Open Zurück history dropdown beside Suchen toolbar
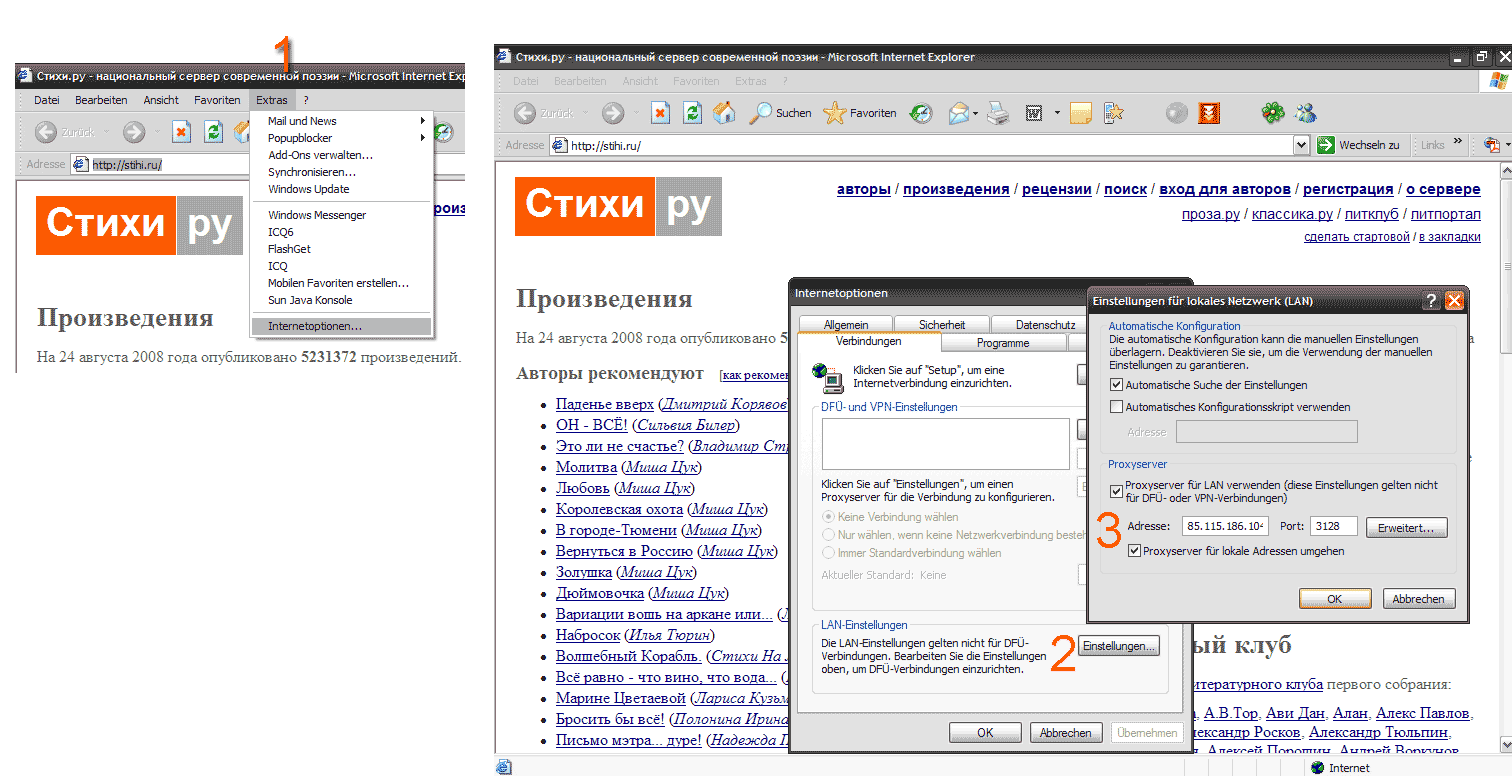1512x782 pixels. point(586,113)
